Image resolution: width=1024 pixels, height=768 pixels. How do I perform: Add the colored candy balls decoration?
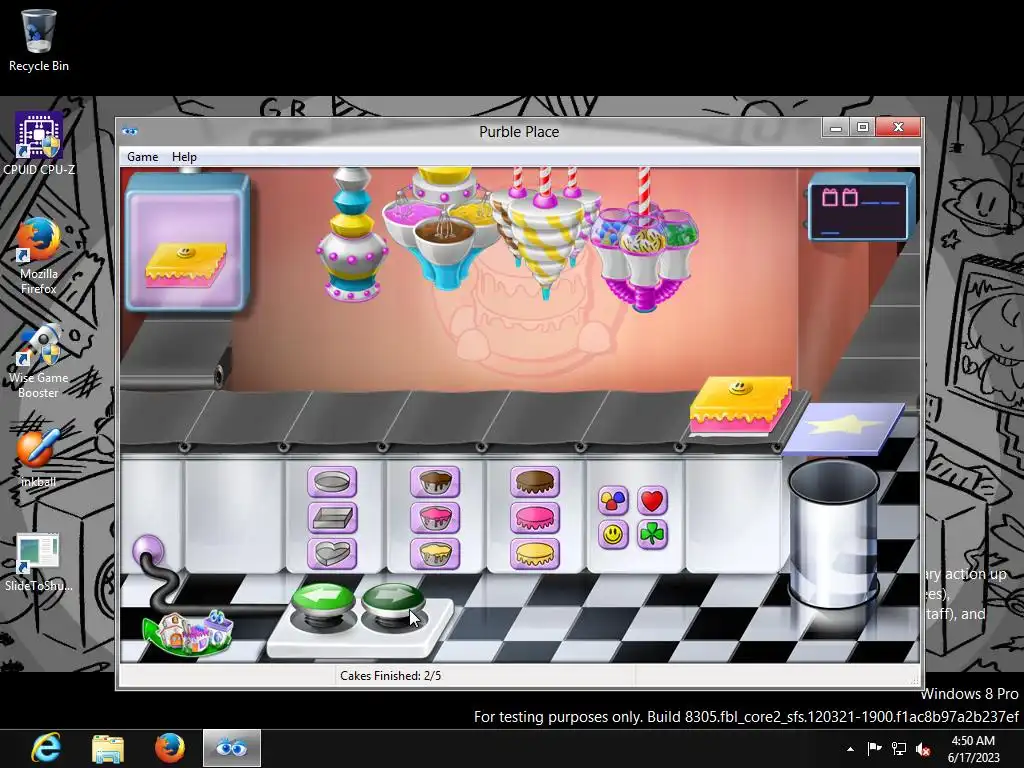[x=613, y=501]
